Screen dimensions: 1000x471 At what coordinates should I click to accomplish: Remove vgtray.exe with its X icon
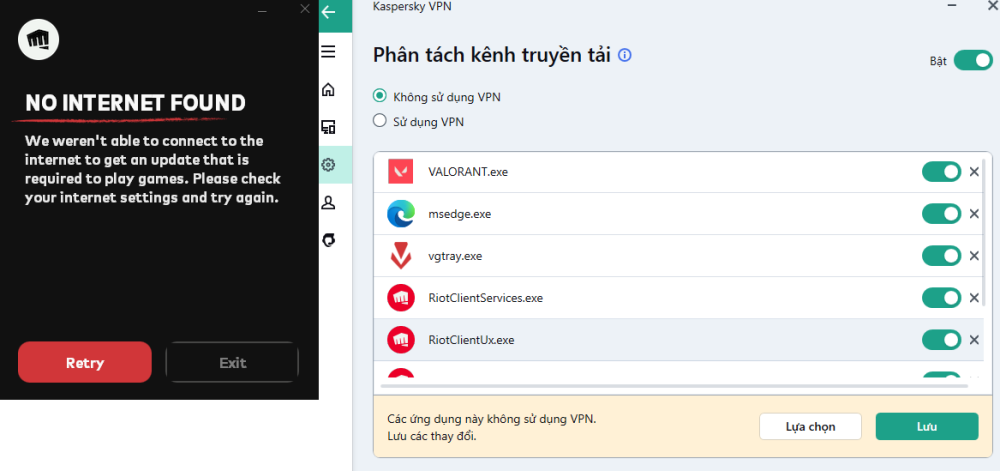click(x=974, y=256)
